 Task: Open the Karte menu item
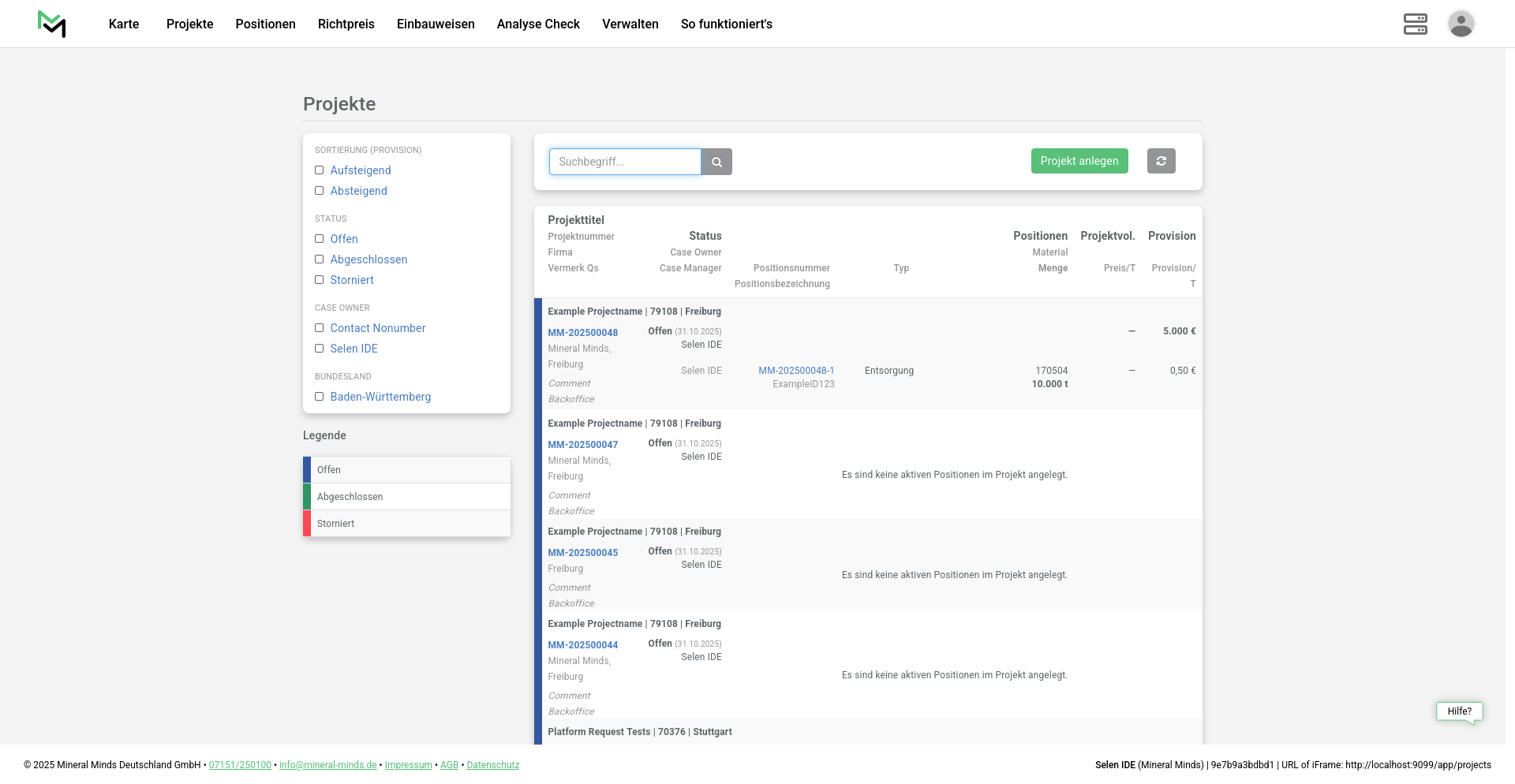[124, 24]
